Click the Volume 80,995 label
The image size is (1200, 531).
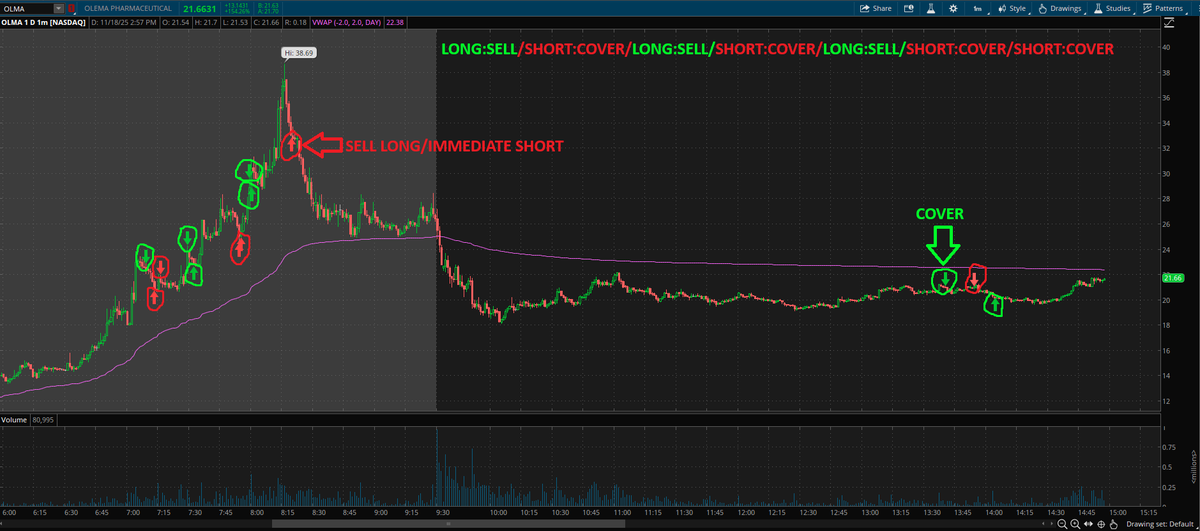pyautogui.click(x=27, y=420)
